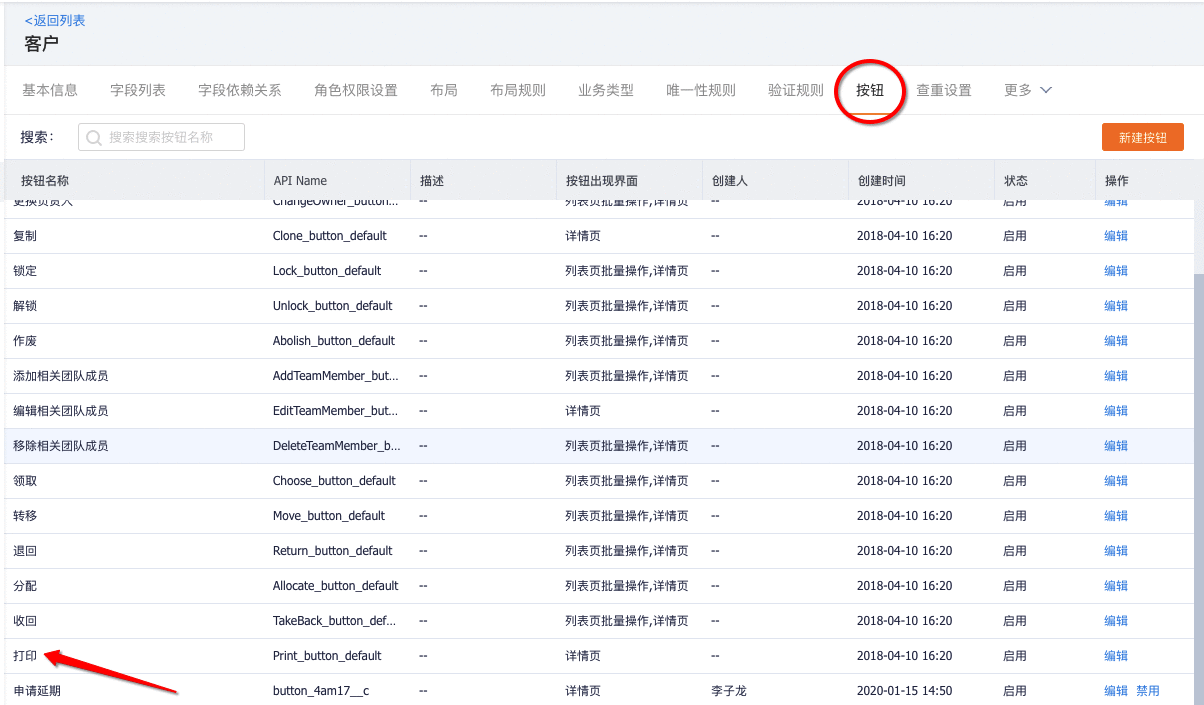This screenshot has width=1204, height=705.
Task: Click the 2020-01-15 14:50 timestamp
Action: 905,691
